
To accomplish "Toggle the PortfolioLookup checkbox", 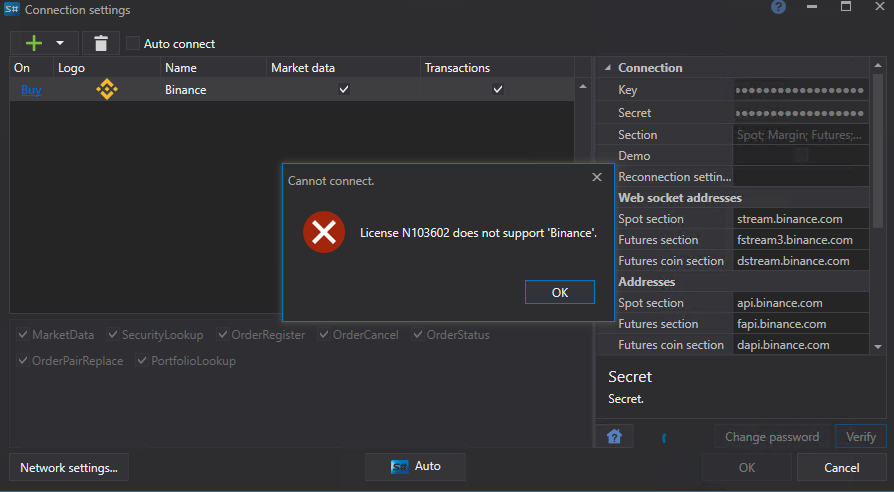I will tap(142, 361).
